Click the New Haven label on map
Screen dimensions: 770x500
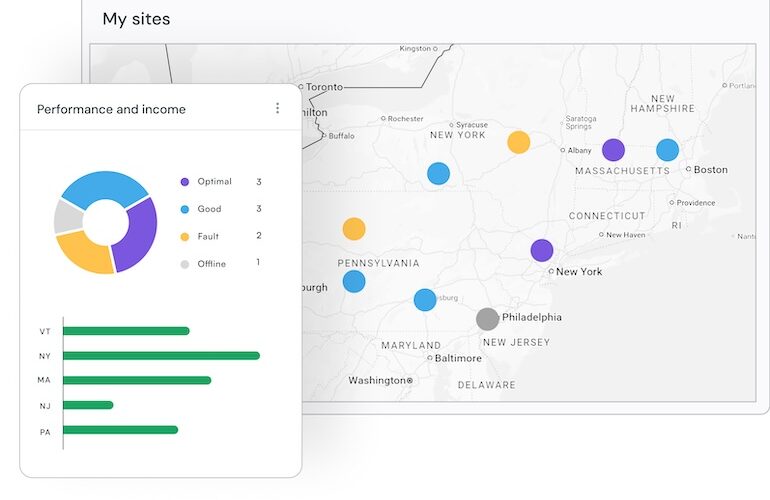626,235
